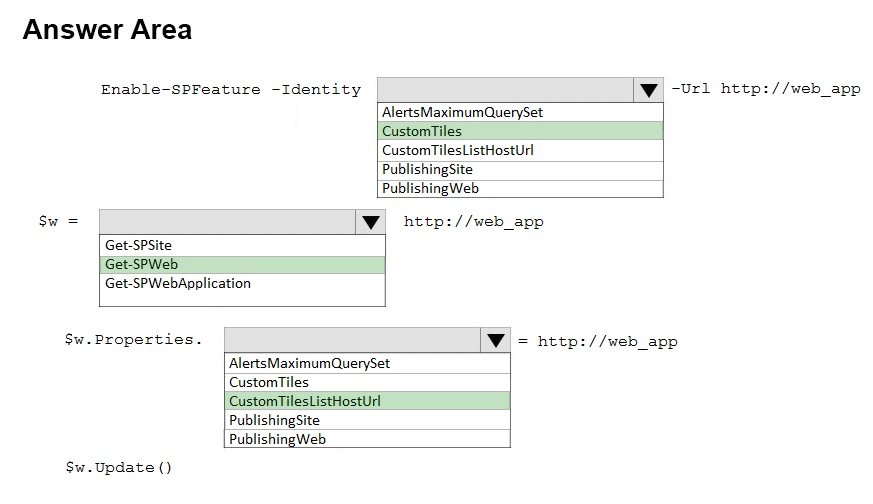Open the $w.Properties dropdown arrow
Viewport: 873px width, 504px height.
pyautogui.click(x=495, y=340)
